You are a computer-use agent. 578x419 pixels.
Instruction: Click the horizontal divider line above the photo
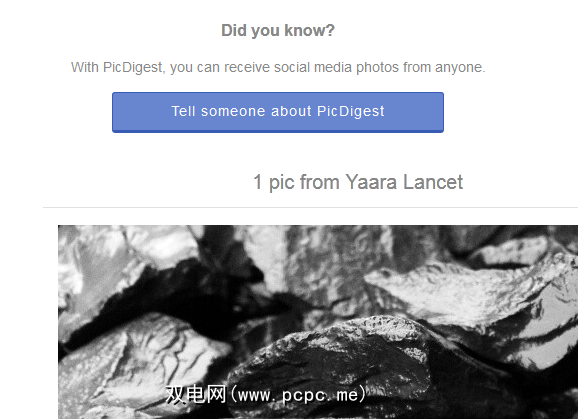[310, 207]
